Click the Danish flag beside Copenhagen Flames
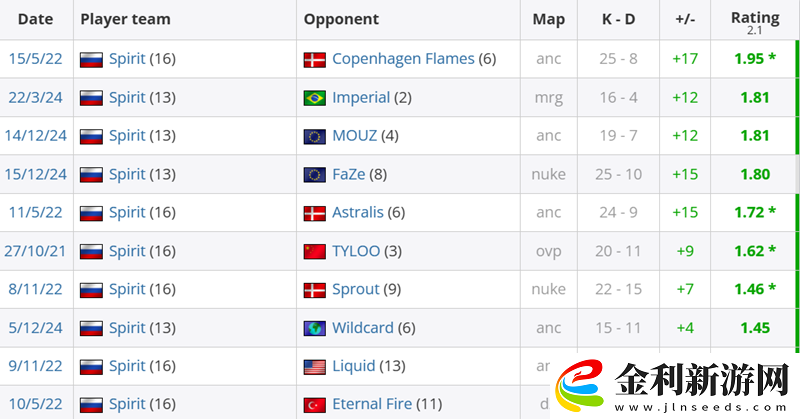The height and width of the screenshot is (419, 800). [315, 59]
